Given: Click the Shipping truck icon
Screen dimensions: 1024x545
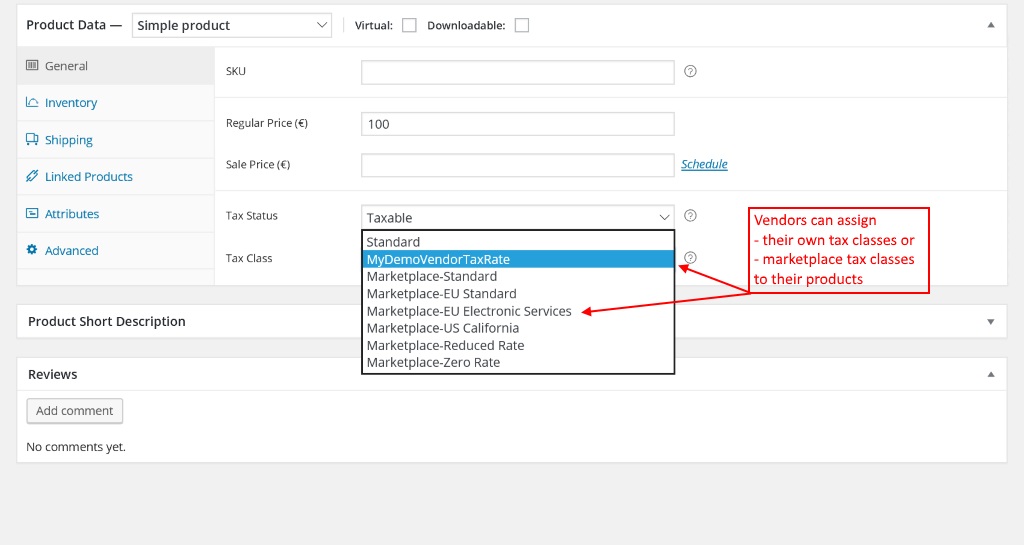Looking at the screenshot, I should pos(31,139).
